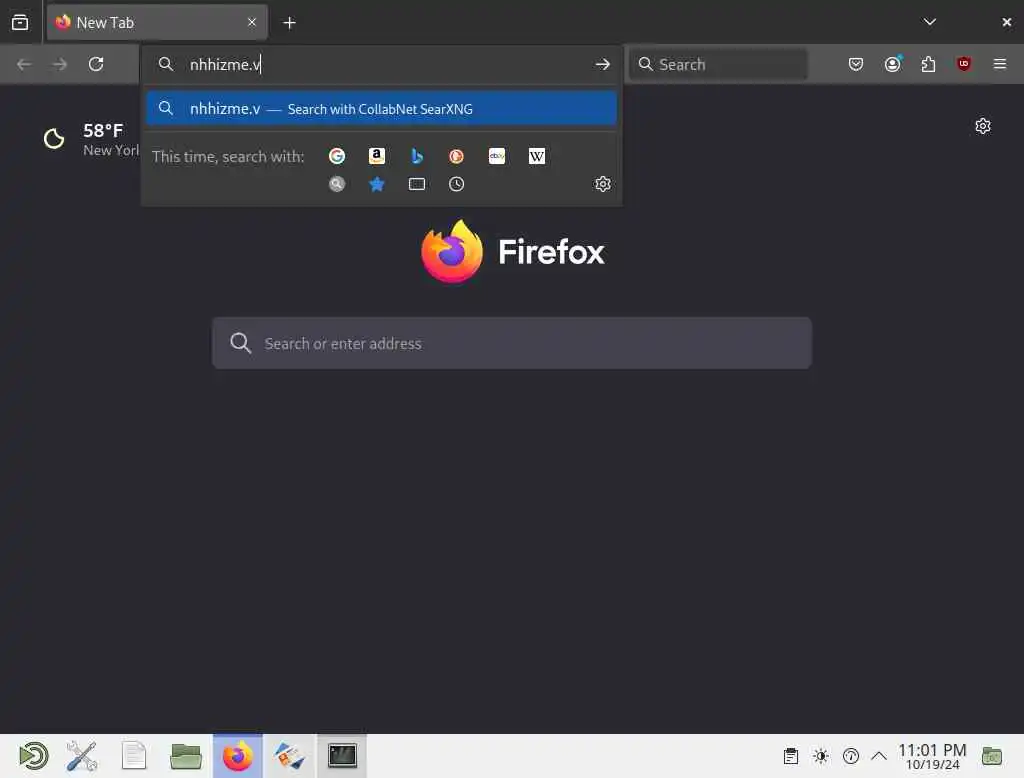The width and height of the screenshot is (1024, 778).
Task: Search this time with Bing
Action: 417,156
